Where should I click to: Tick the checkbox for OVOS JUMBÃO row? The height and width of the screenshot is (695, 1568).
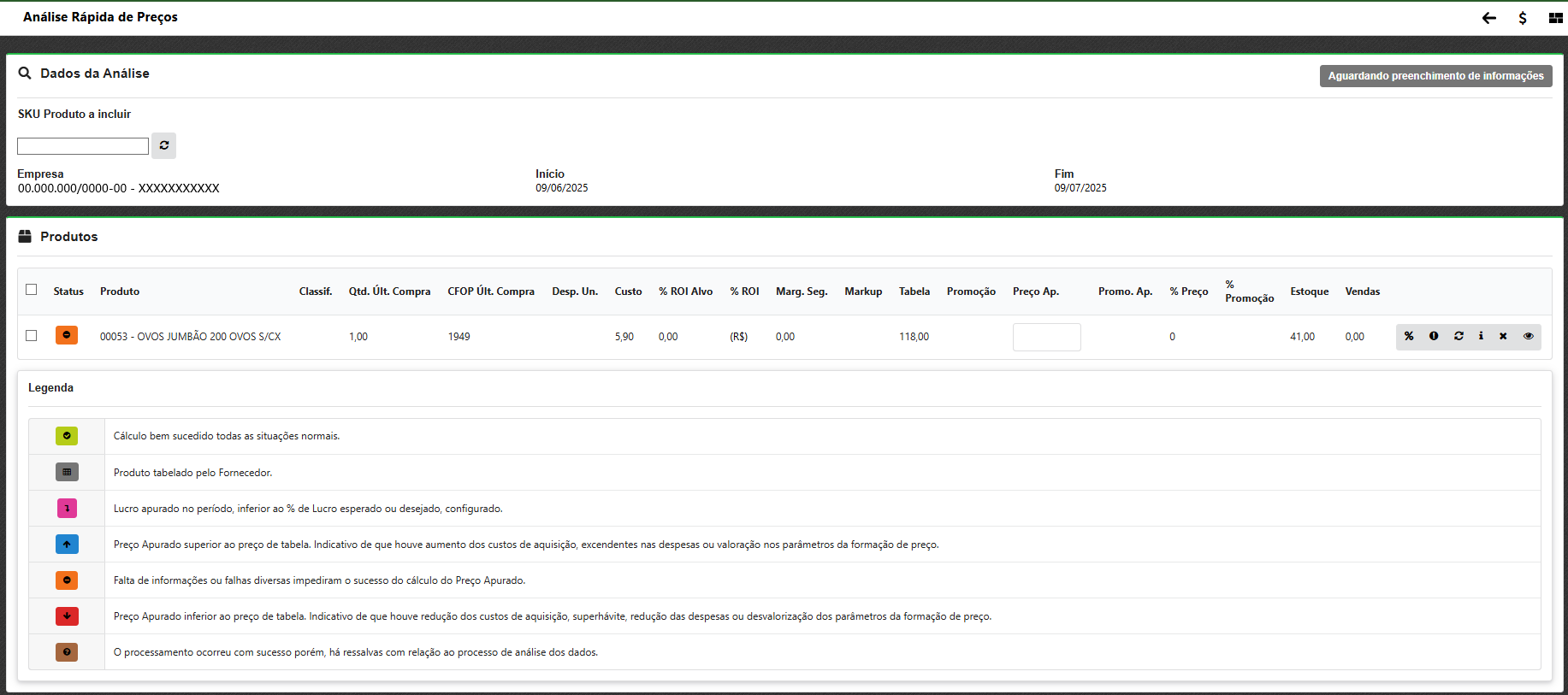(32, 336)
